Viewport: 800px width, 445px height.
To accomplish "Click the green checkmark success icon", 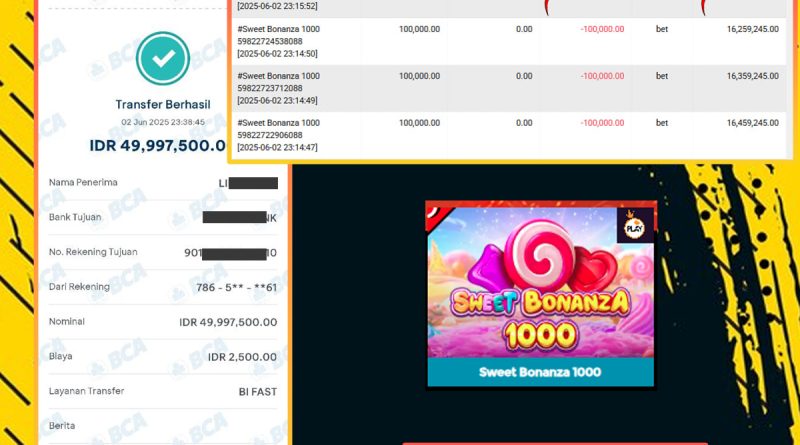I will (163, 58).
